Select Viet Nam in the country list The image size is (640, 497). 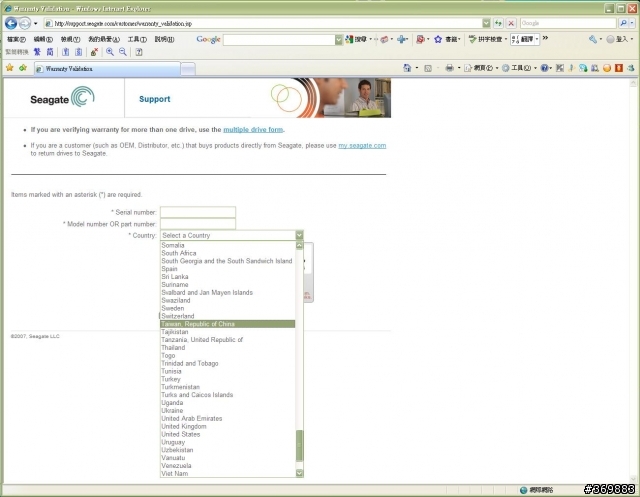tap(227, 473)
